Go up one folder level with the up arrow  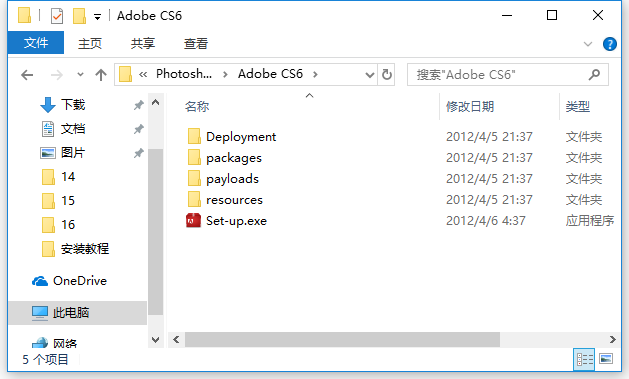101,75
